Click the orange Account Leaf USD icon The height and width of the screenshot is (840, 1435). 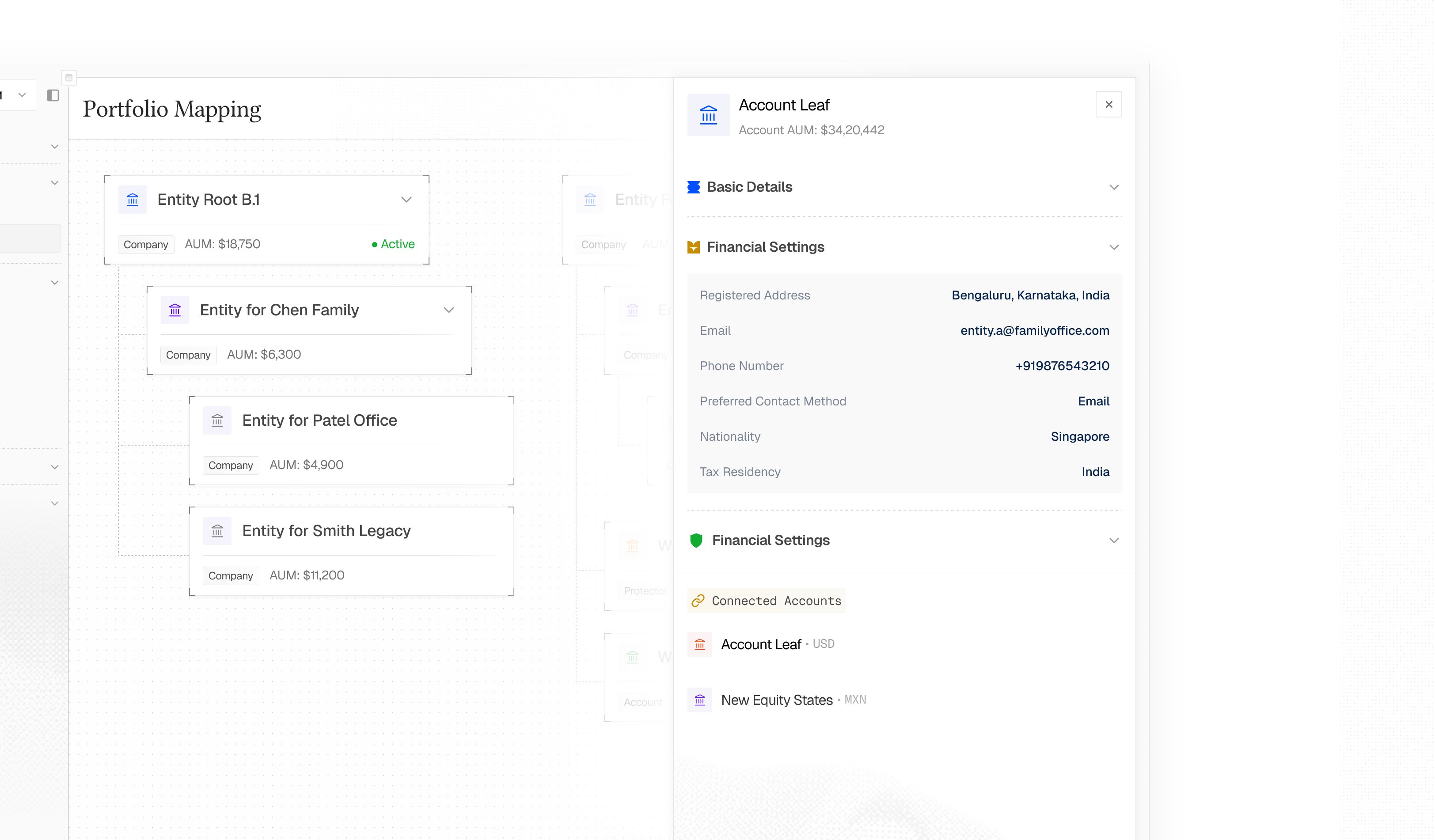[700, 644]
